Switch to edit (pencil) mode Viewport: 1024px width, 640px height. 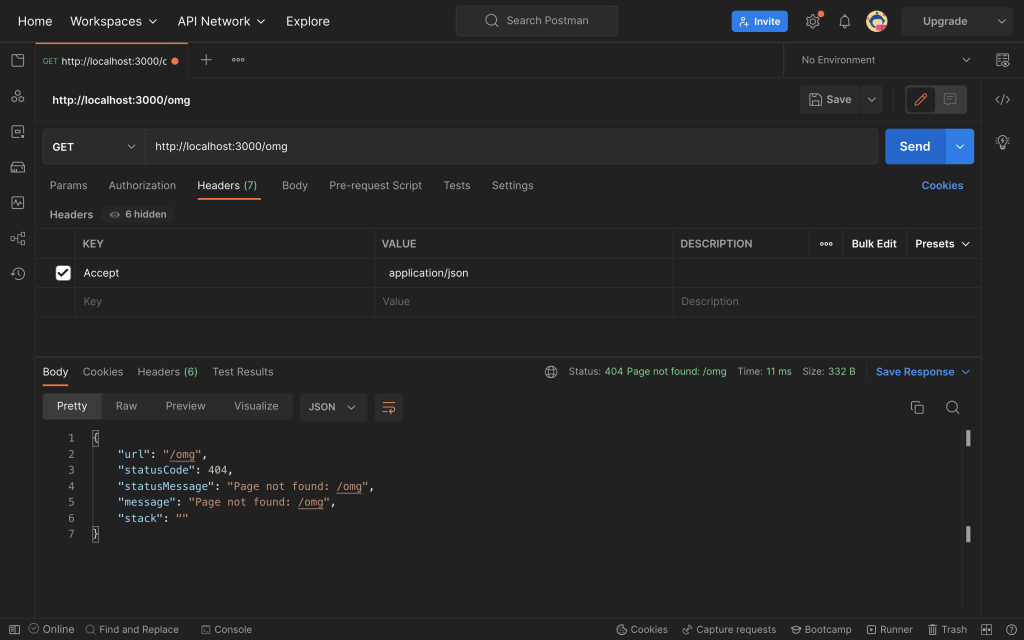click(x=921, y=99)
